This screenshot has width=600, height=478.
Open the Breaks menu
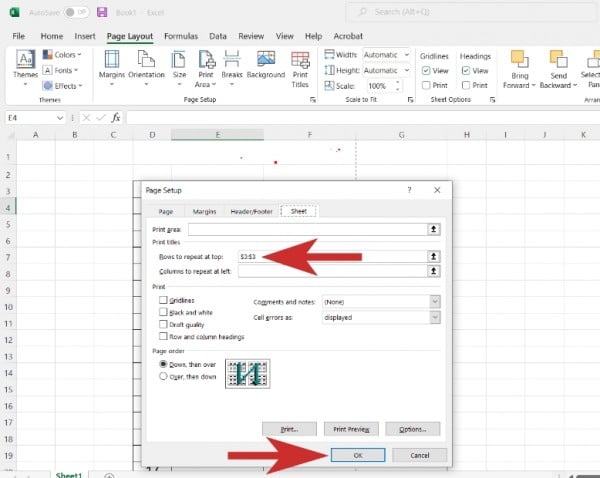pos(232,68)
